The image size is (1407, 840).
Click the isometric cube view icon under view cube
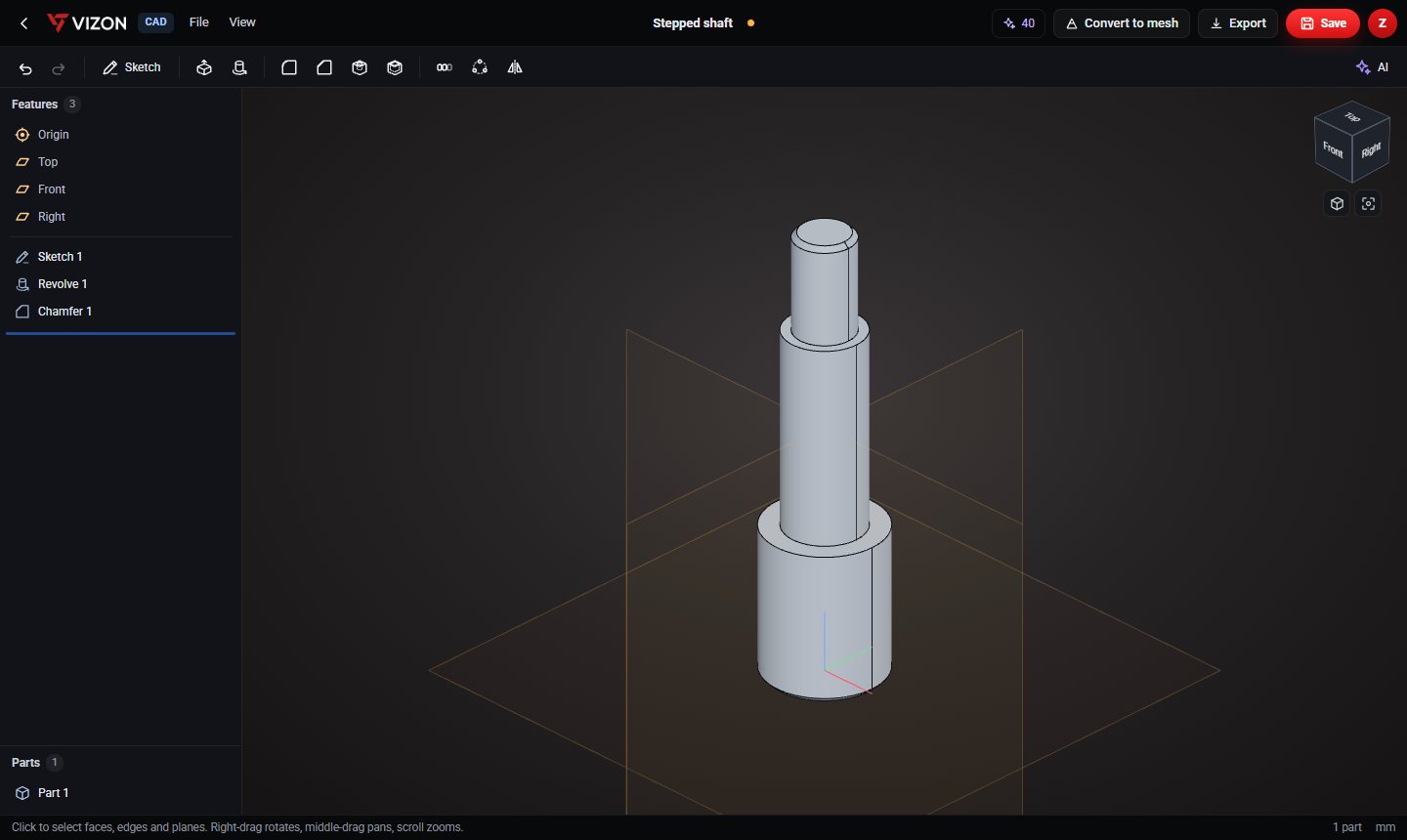(1337, 203)
